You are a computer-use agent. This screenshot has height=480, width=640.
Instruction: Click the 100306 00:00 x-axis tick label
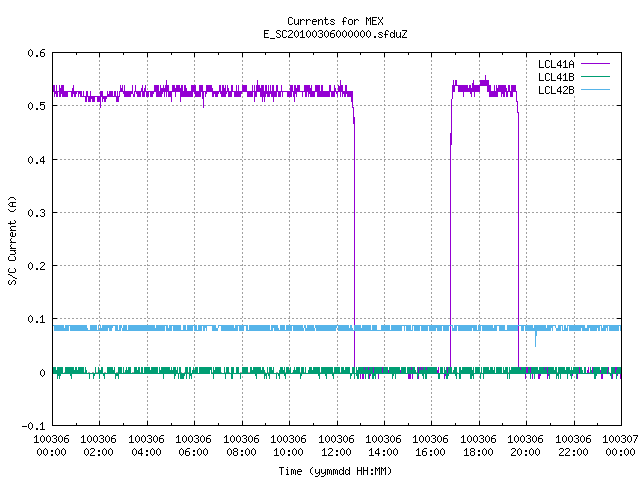click(51, 446)
